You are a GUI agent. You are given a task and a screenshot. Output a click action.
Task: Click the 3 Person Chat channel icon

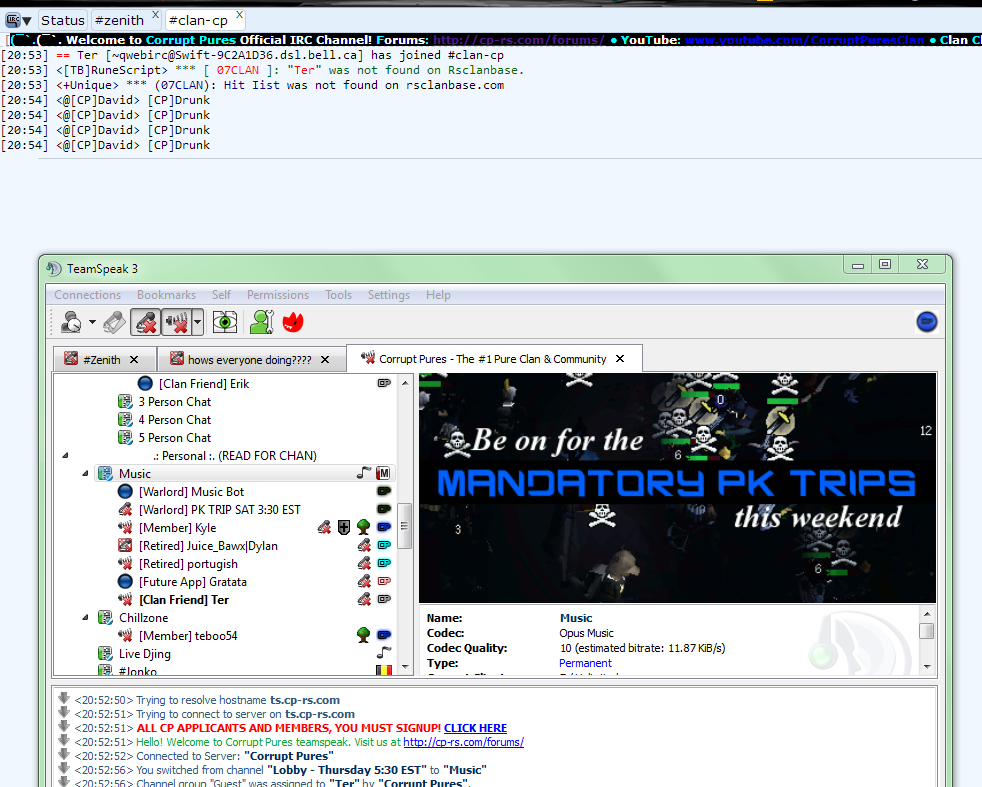[125, 402]
